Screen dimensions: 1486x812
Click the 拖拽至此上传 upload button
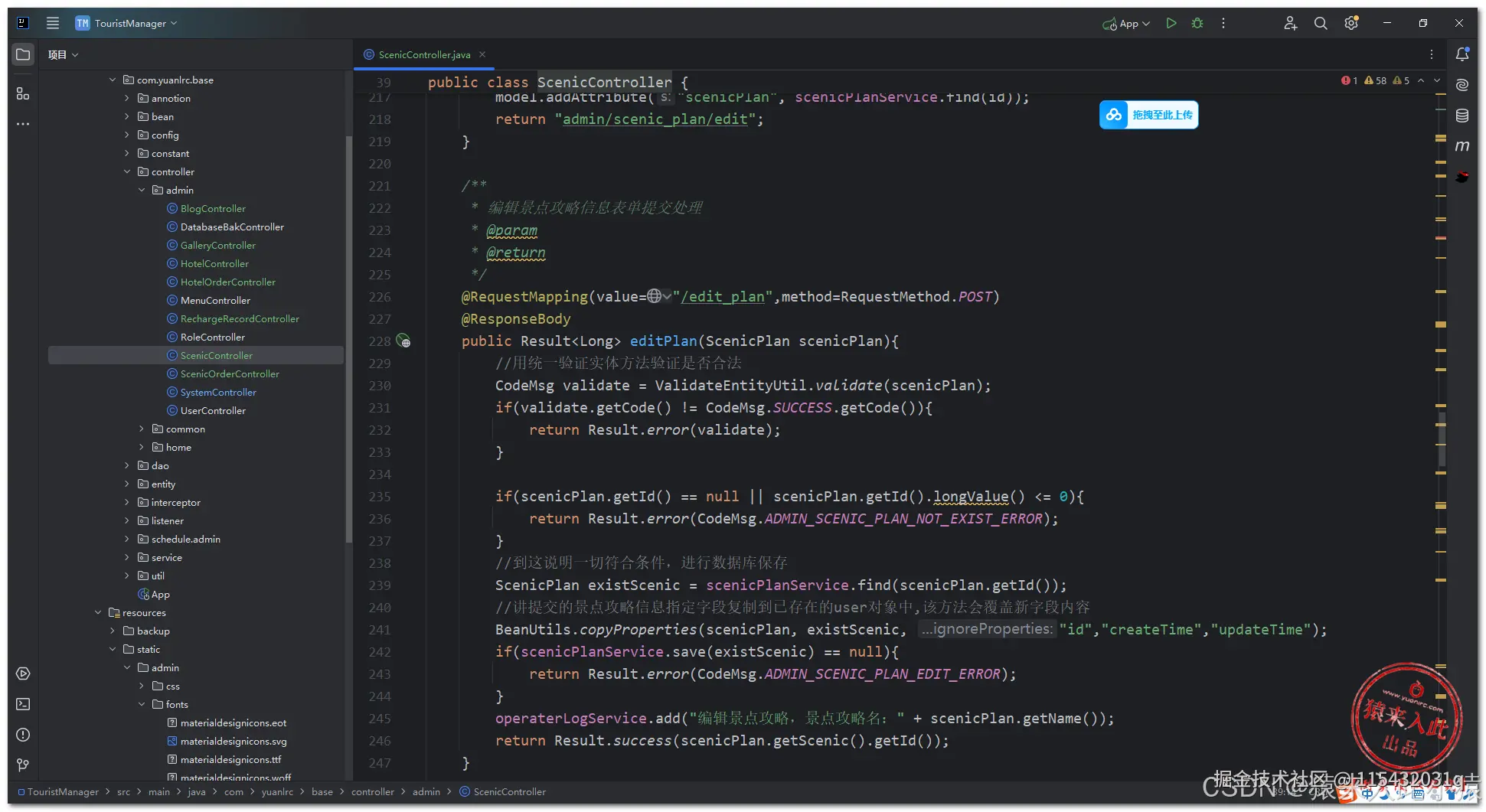[1148, 115]
